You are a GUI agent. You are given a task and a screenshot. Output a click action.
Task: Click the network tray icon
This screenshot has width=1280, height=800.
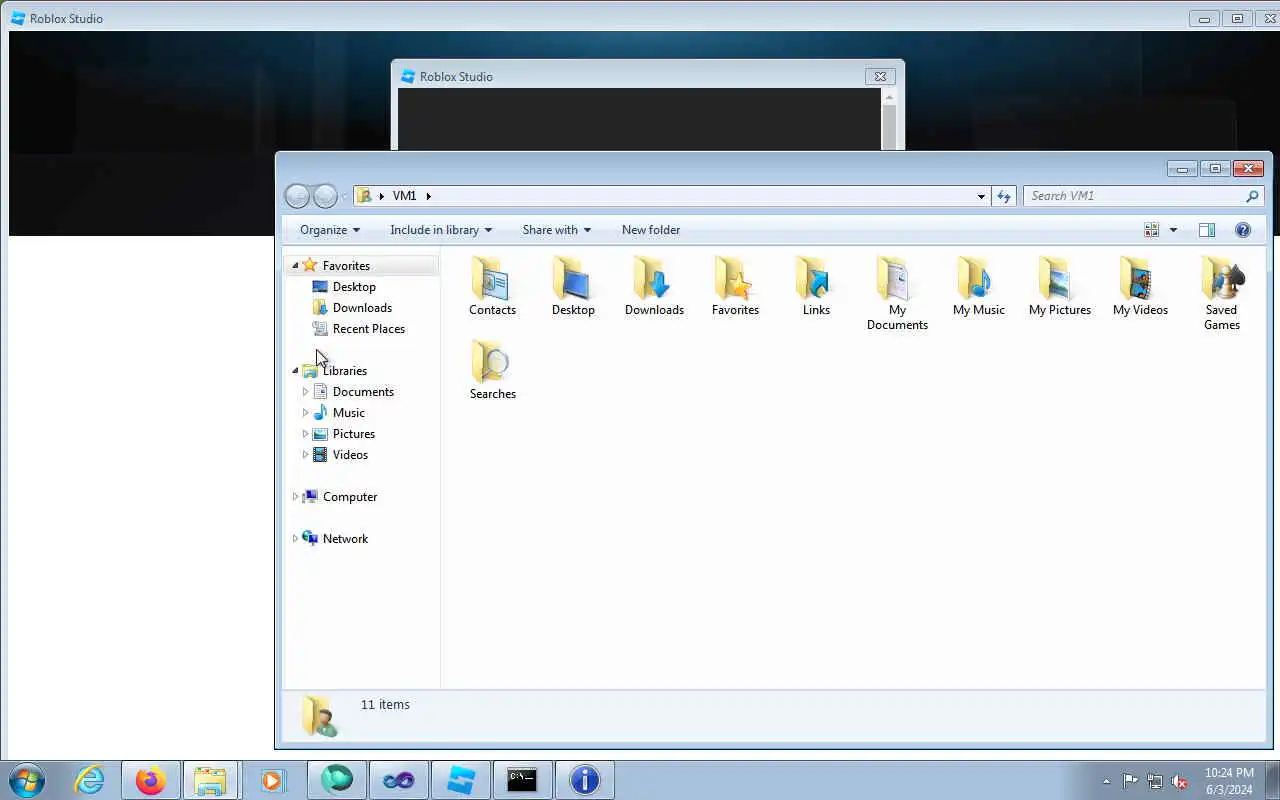click(x=1155, y=781)
